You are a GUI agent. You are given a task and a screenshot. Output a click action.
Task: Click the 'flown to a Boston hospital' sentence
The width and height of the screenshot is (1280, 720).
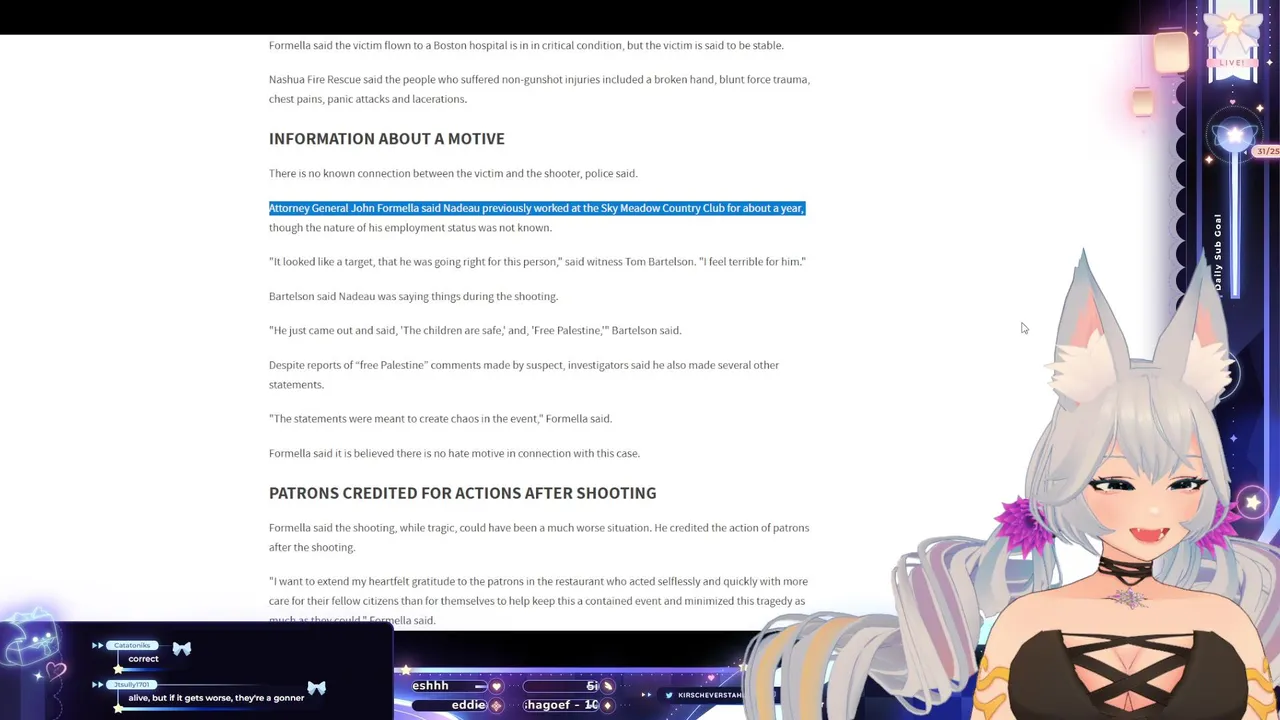tap(526, 46)
